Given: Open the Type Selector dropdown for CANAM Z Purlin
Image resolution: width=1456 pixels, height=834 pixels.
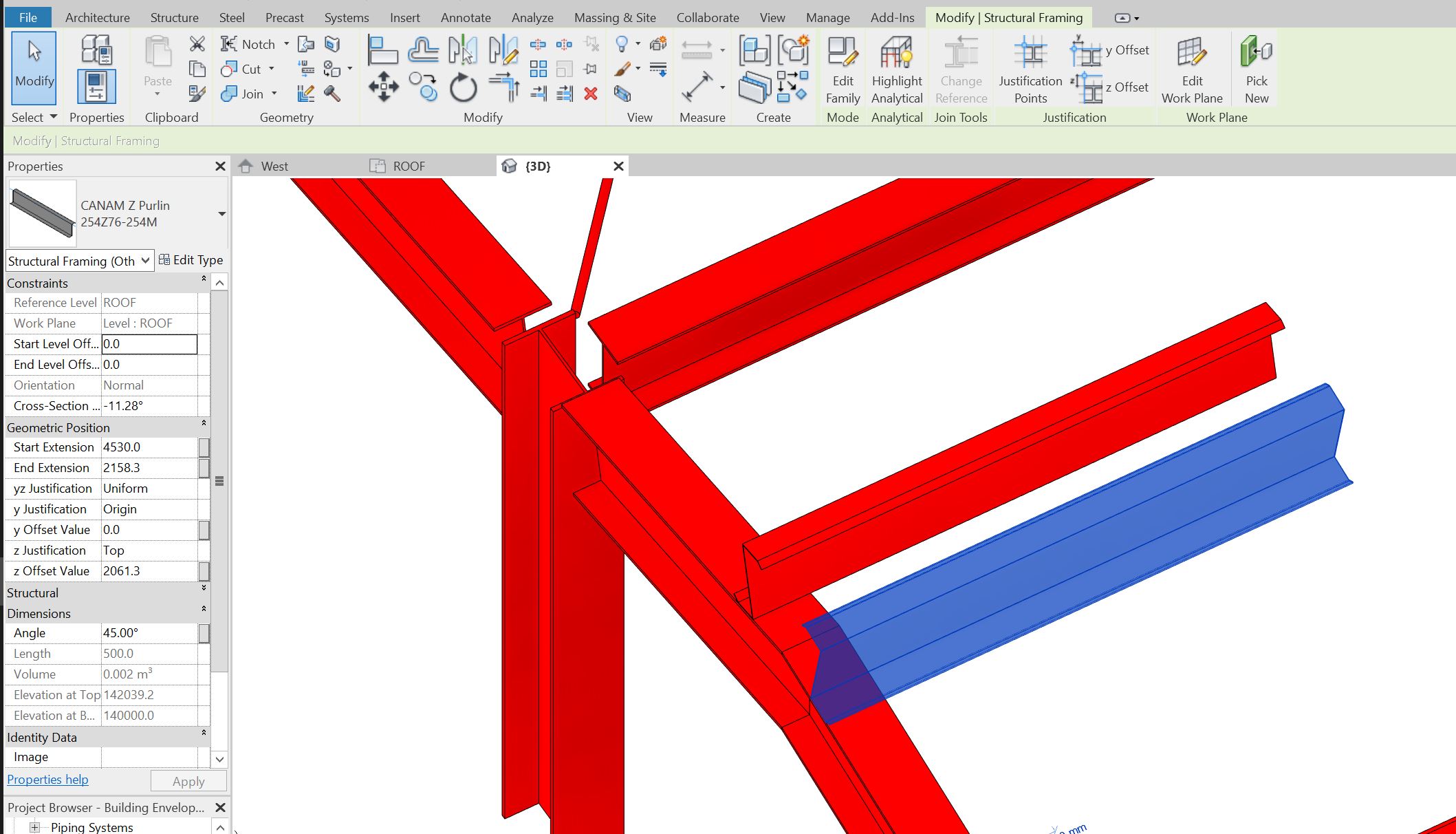Looking at the screenshot, I should coord(221,214).
